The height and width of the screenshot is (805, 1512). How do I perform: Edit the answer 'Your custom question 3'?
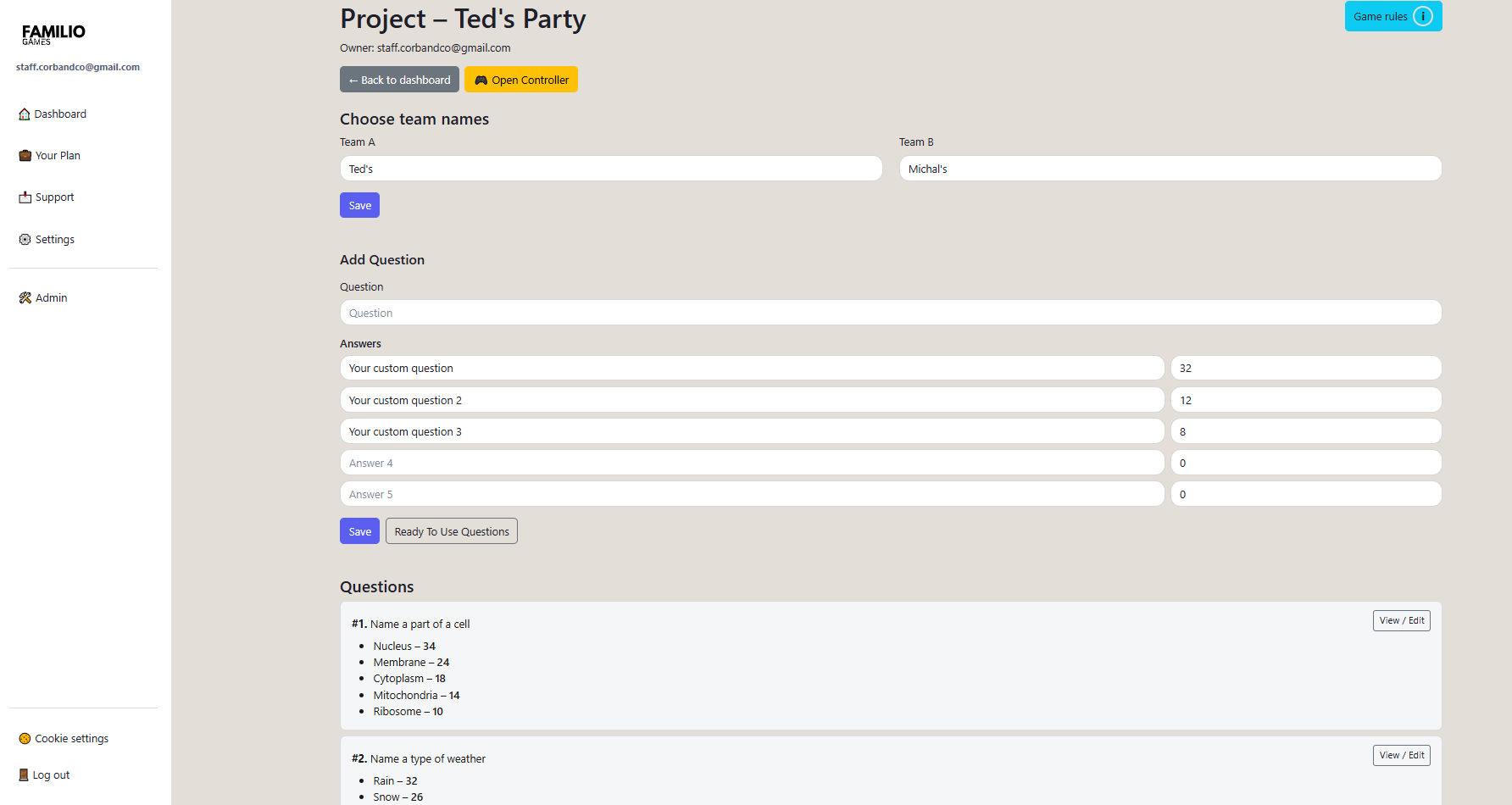752,431
